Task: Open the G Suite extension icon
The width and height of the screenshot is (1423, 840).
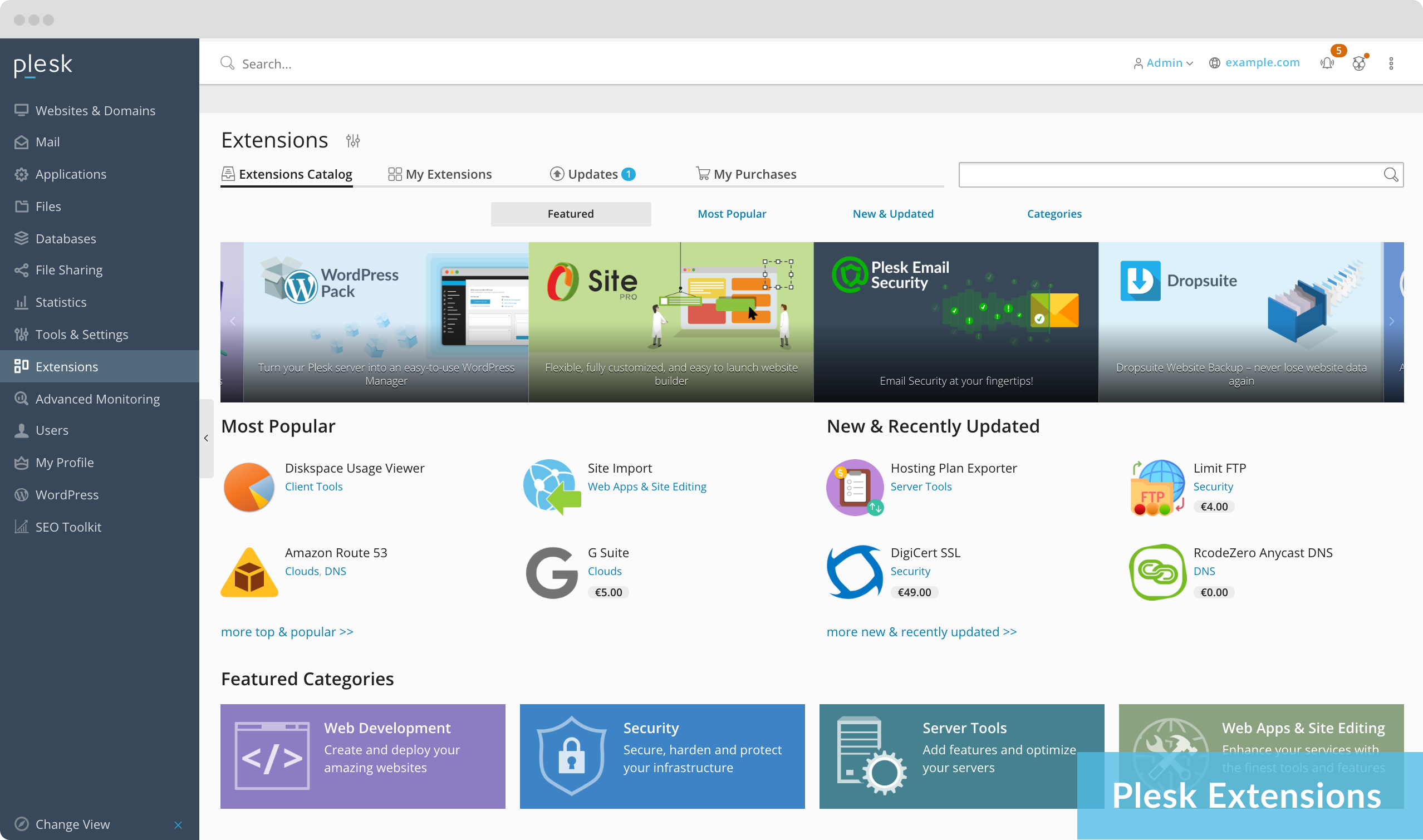Action: (x=551, y=572)
